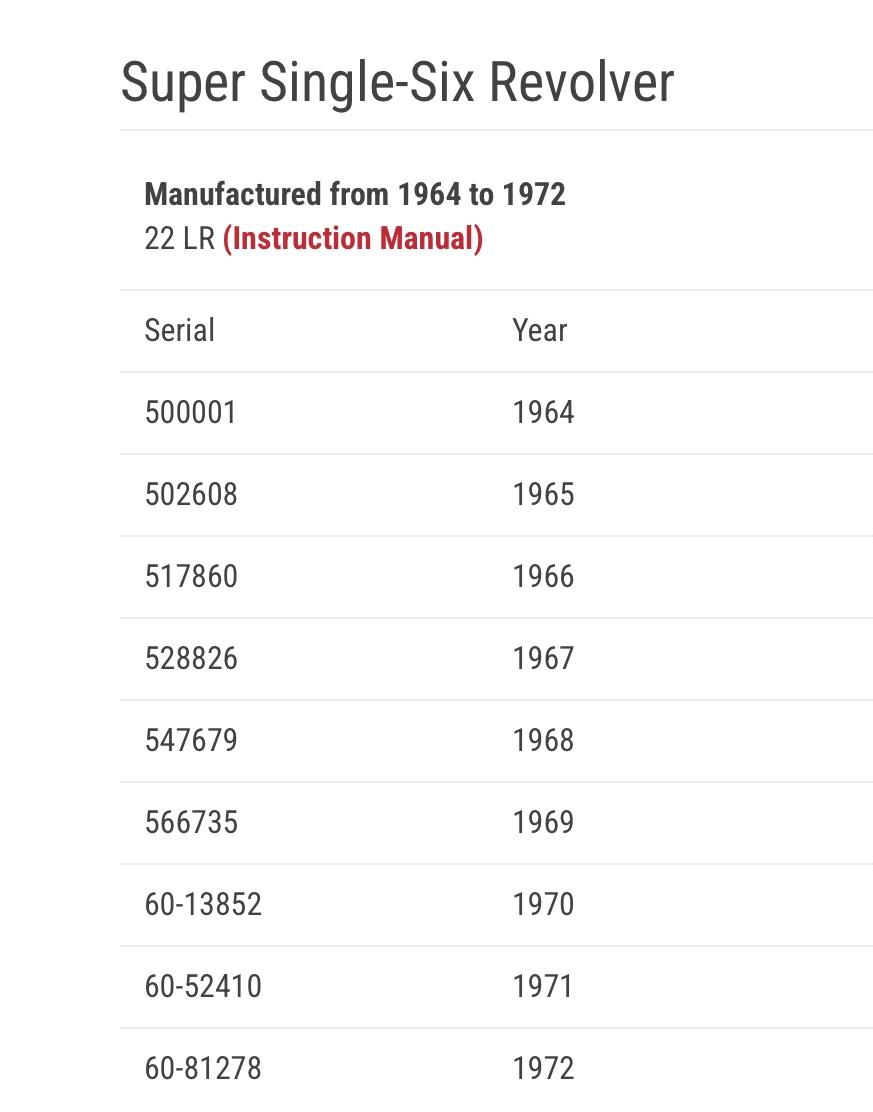The width and height of the screenshot is (873, 1112).
Task: Click serial number 502608
Action: (191, 494)
